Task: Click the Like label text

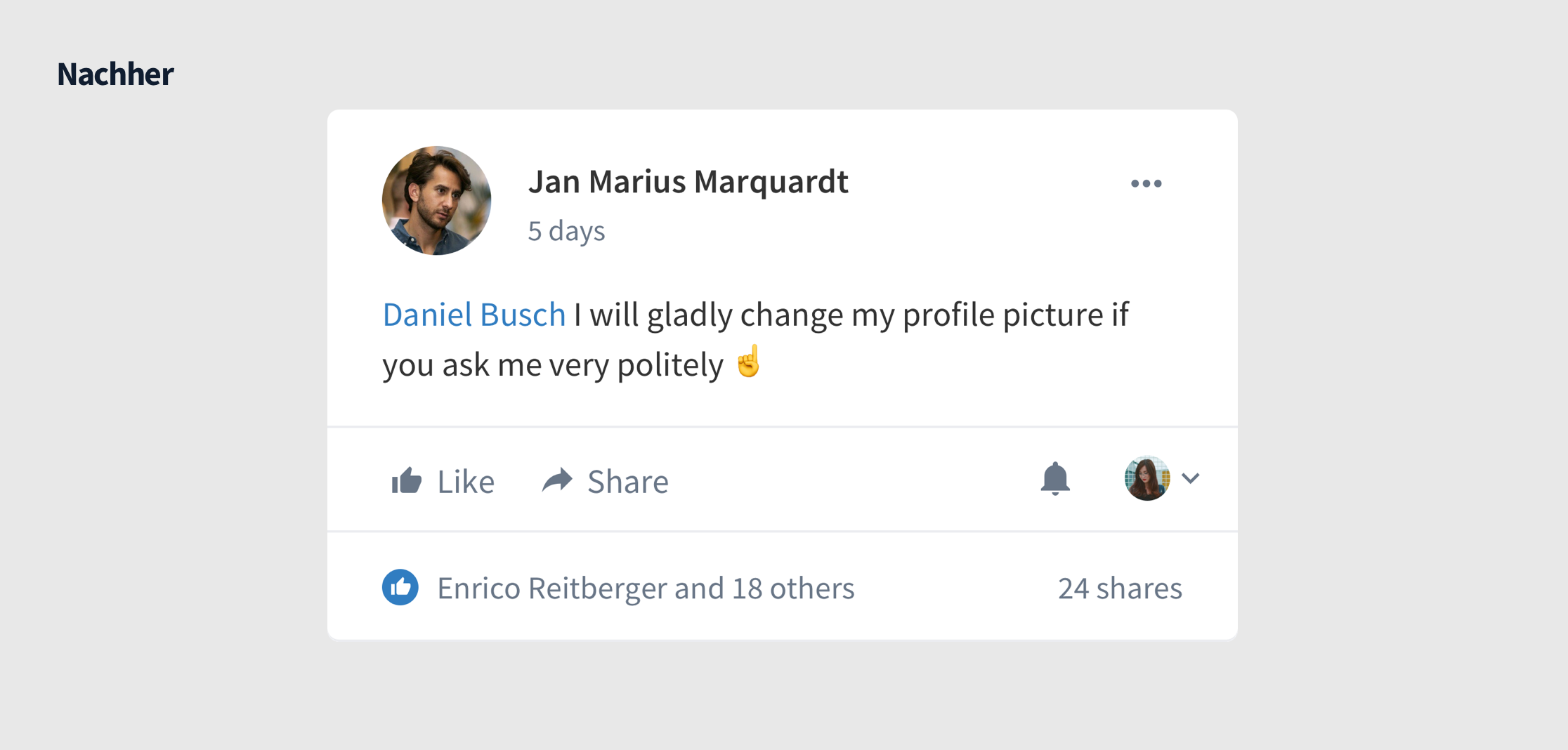Action: pos(466,482)
